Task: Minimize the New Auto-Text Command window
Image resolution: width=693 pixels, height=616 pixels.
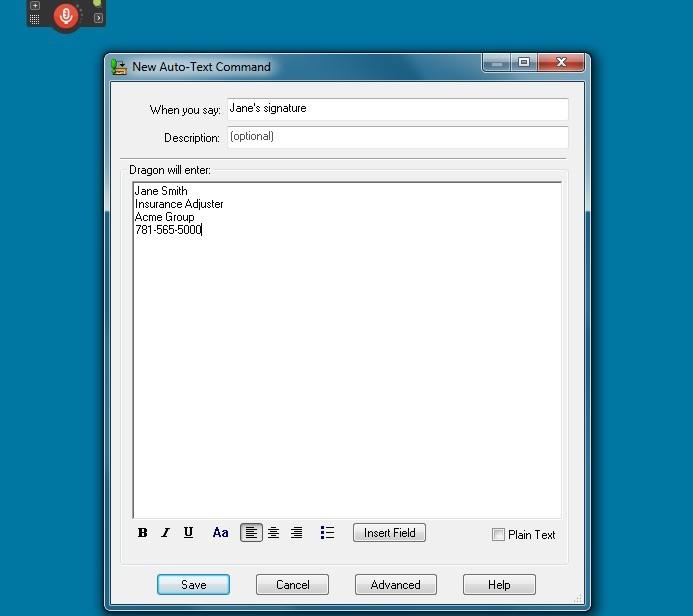Action: (496, 63)
